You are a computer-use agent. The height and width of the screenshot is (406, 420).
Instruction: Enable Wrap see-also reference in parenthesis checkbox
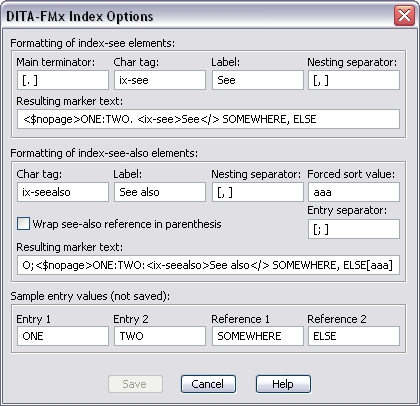[x=23, y=224]
